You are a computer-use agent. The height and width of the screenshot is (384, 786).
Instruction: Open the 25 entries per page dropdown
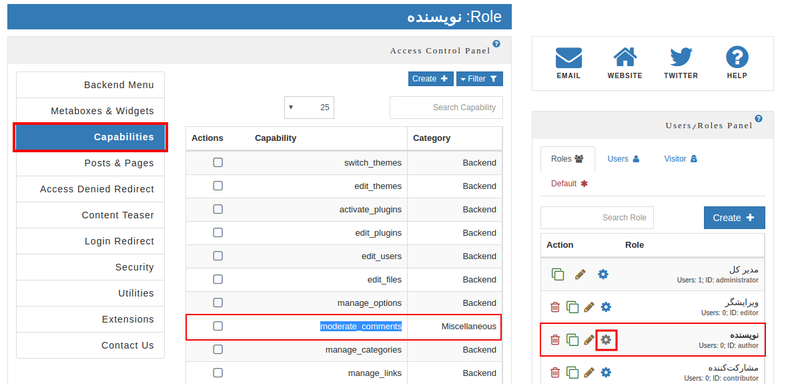point(309,107)
